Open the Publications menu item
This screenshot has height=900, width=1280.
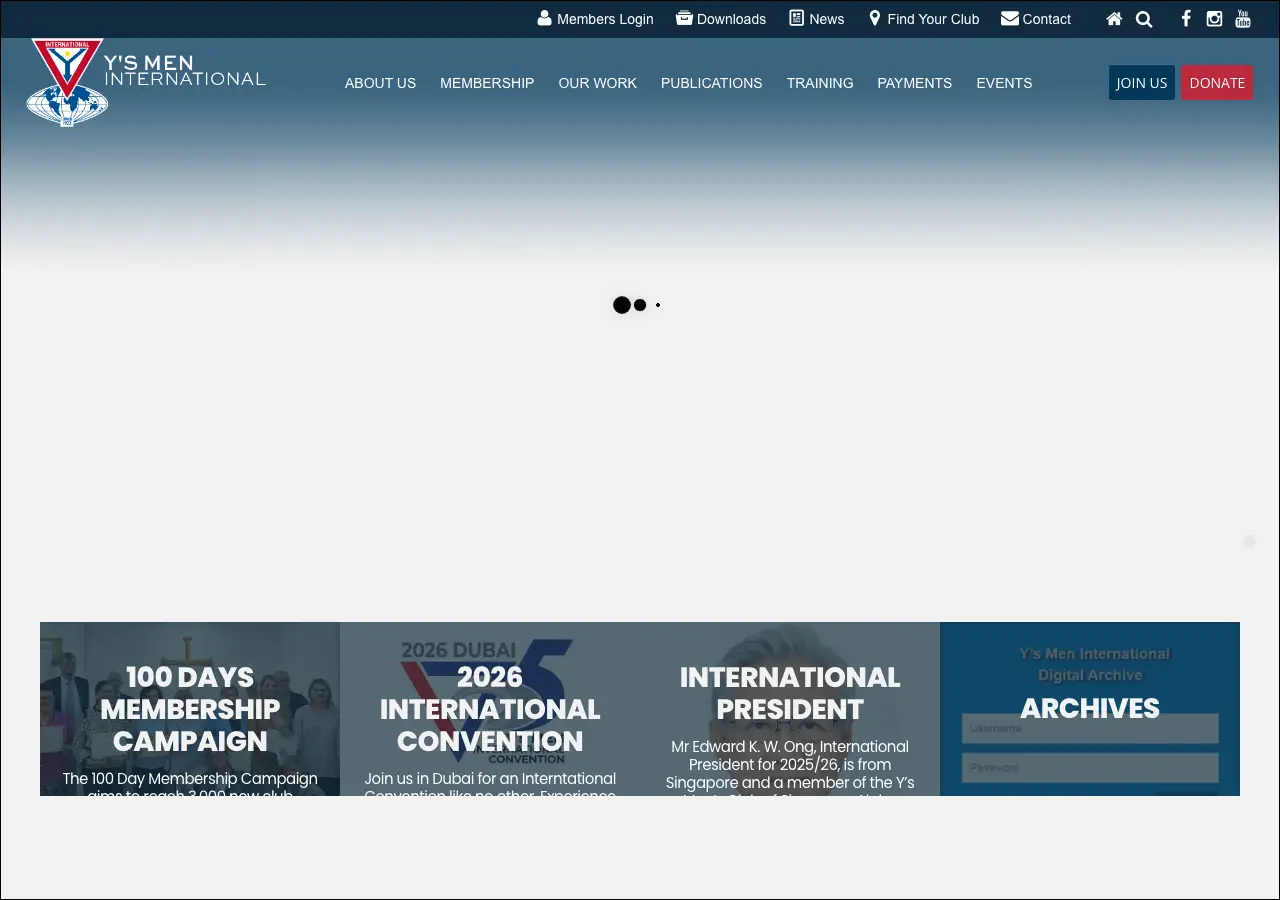pyautogui.click(x=711, y=83)
